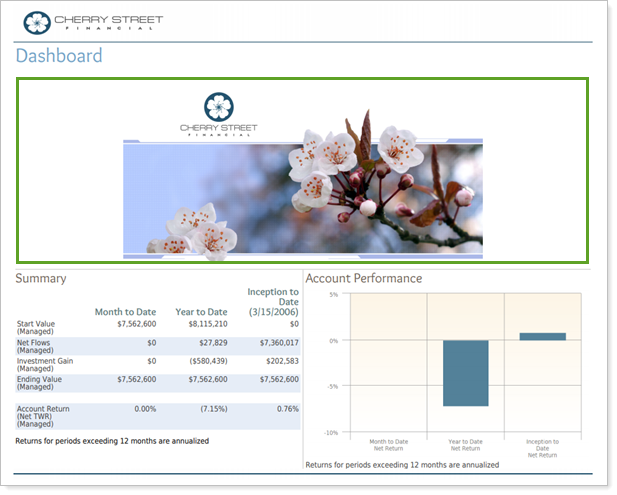Click the Year to Date negative bar

click(x=466, y=373)
